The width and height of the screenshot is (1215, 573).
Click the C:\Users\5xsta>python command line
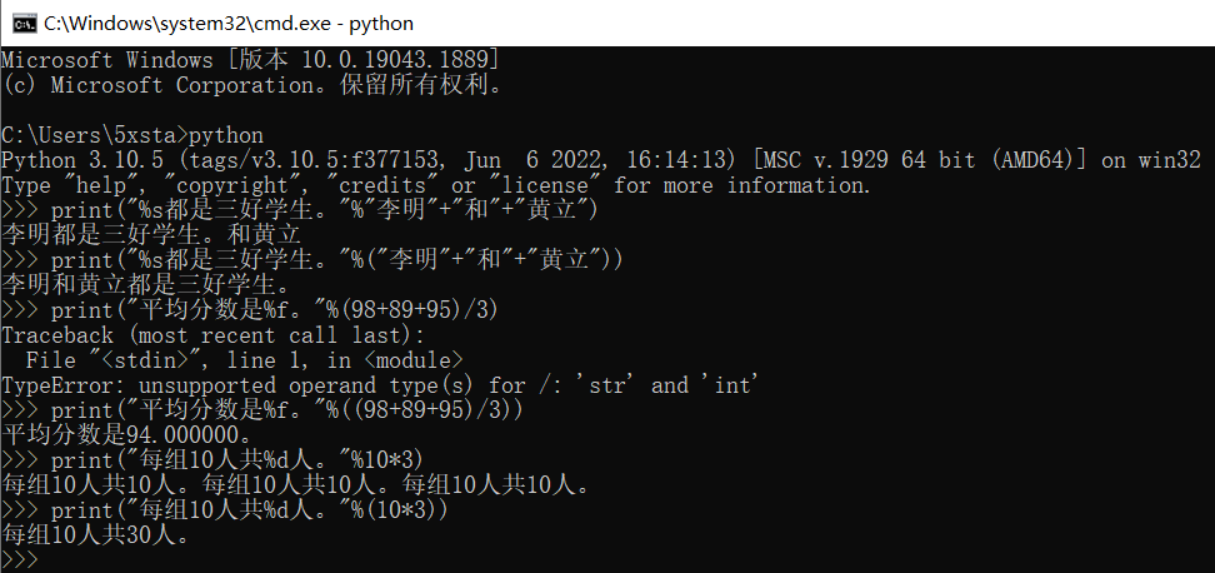click(x=133, y=135)
